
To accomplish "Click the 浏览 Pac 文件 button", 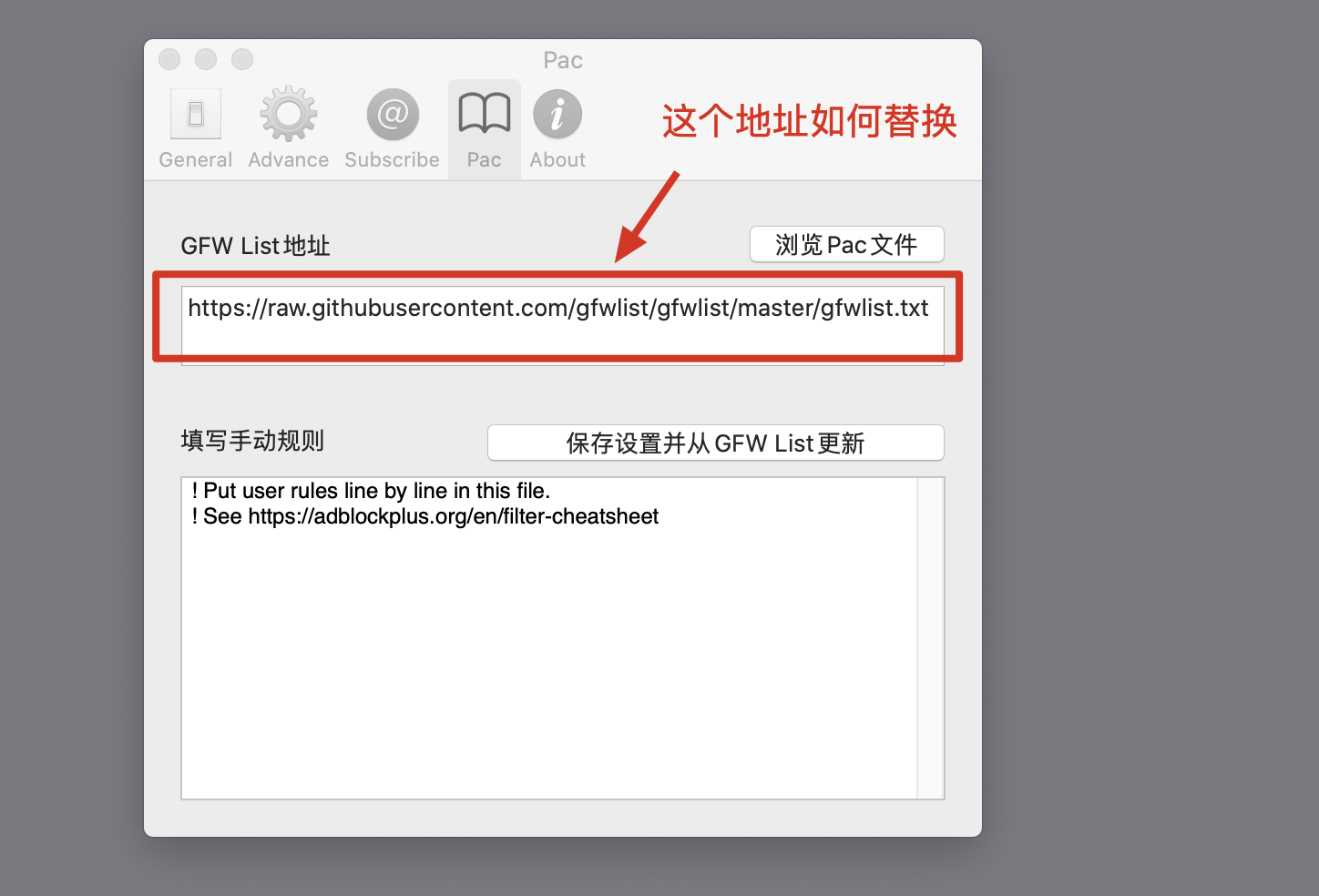I will pyautogui.click(x=845, y=244).
